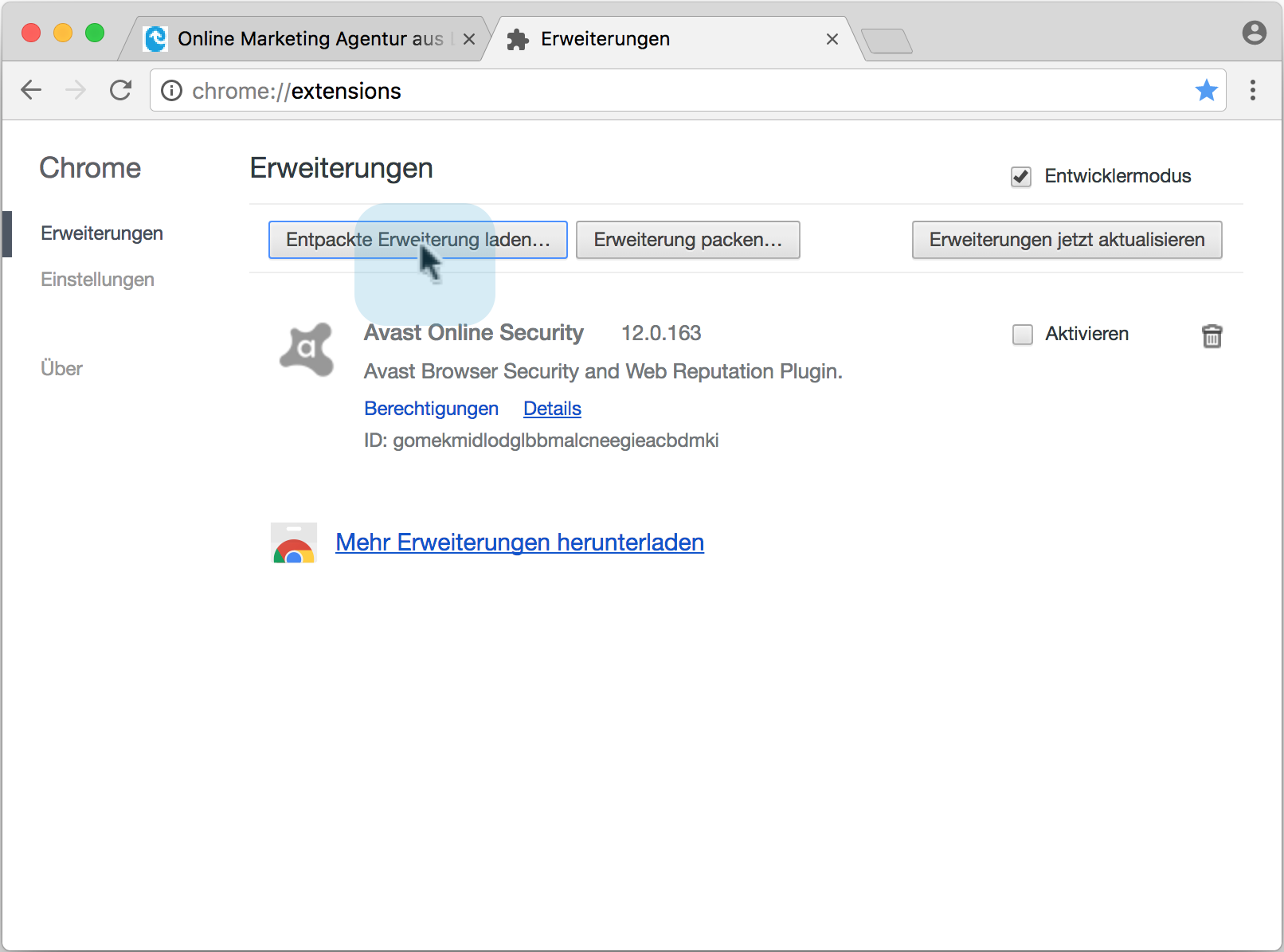Enable Avast via Aktivieren checkbox
Screen dimensions: 1284x952
pos(1023,335)
